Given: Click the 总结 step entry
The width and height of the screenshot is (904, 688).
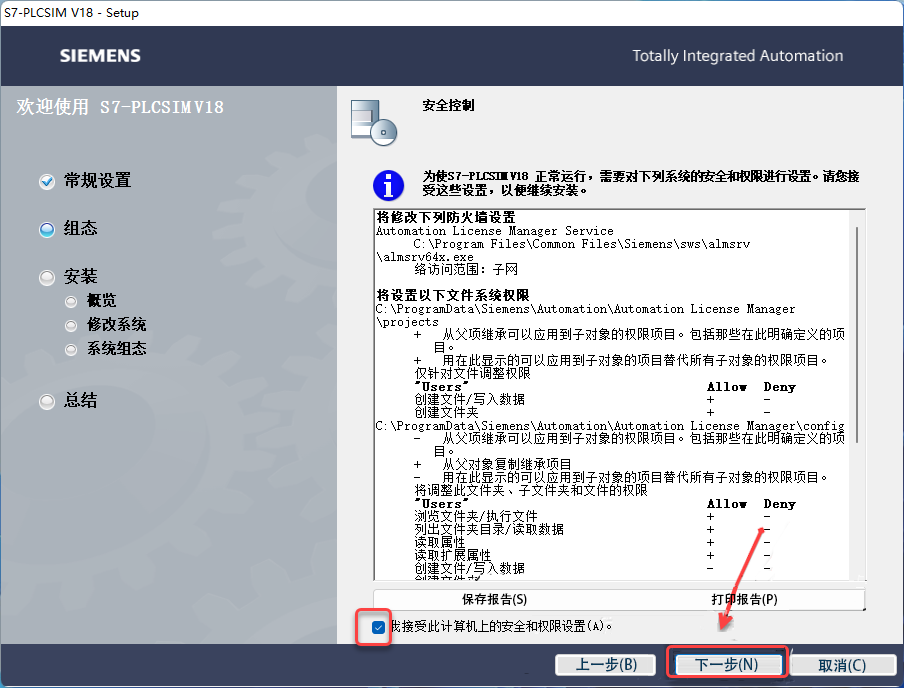Looking at the screenshot, I should [x=80, y=401].
